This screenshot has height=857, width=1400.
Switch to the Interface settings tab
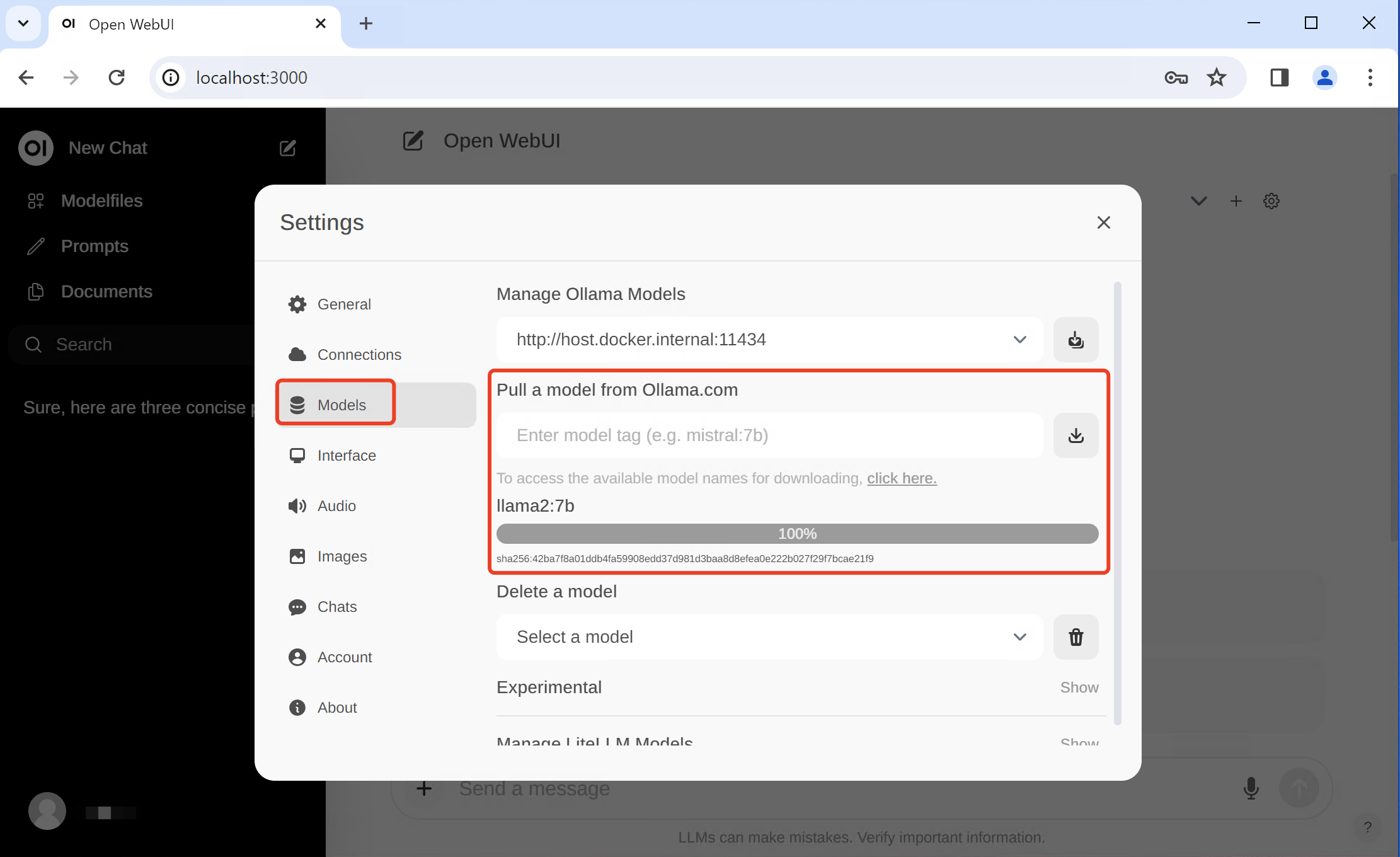[347, 456]
